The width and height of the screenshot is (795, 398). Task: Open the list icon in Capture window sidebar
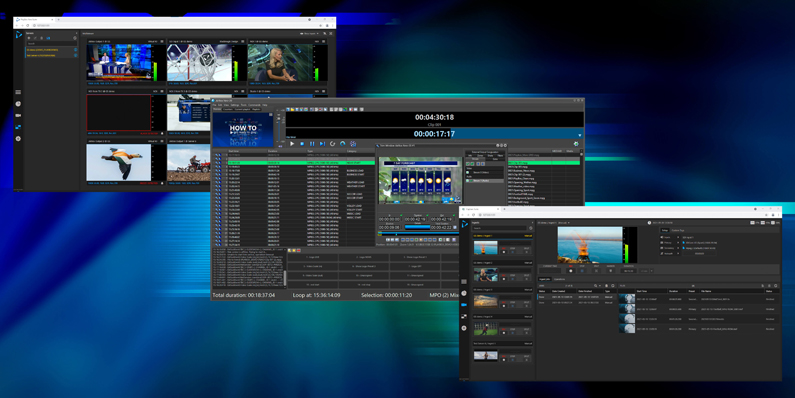pos(464,281)
